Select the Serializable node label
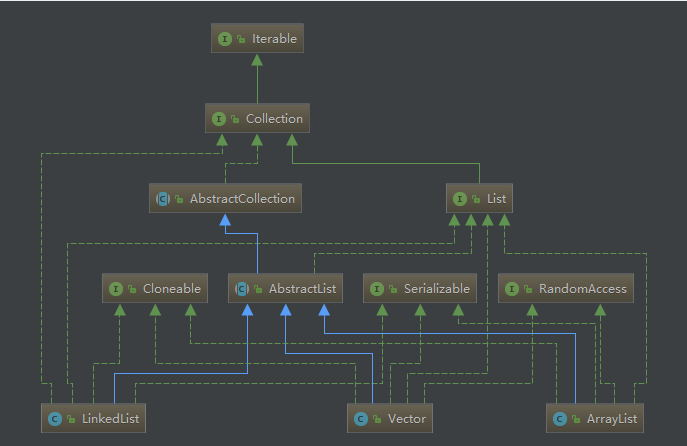The width and height of the screenshot is (687, 446). tap(436, 289)
